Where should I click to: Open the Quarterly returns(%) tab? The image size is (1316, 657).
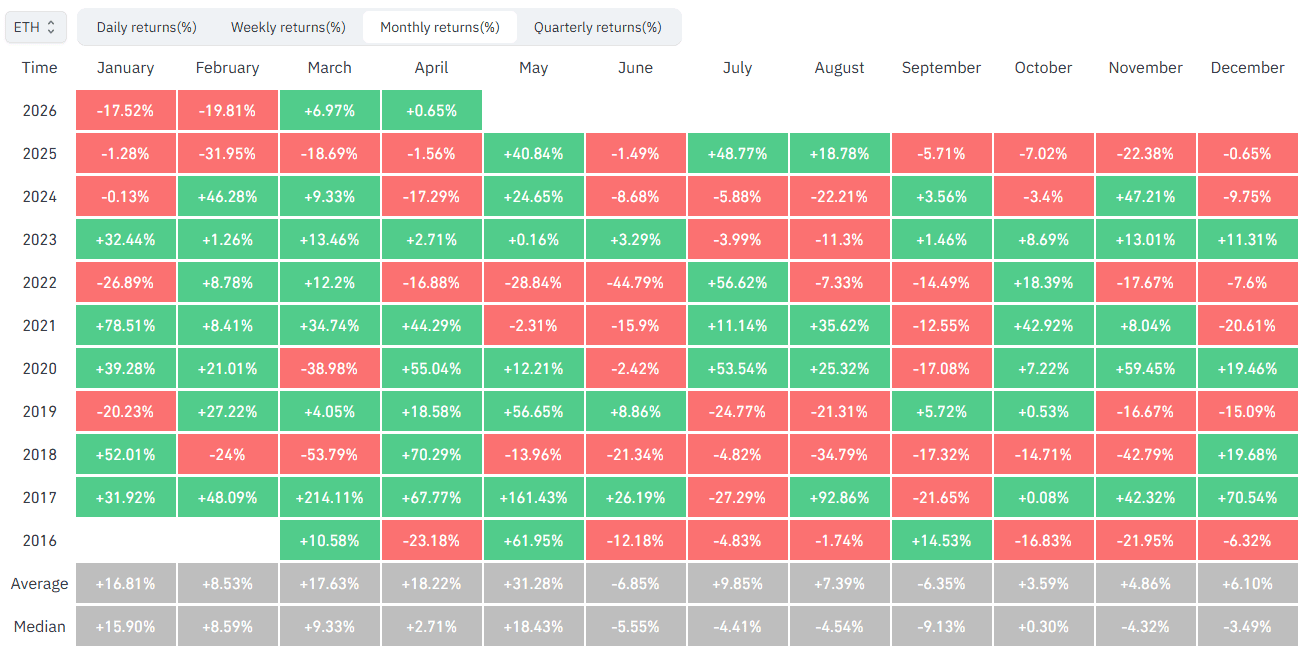coord(597,27)
